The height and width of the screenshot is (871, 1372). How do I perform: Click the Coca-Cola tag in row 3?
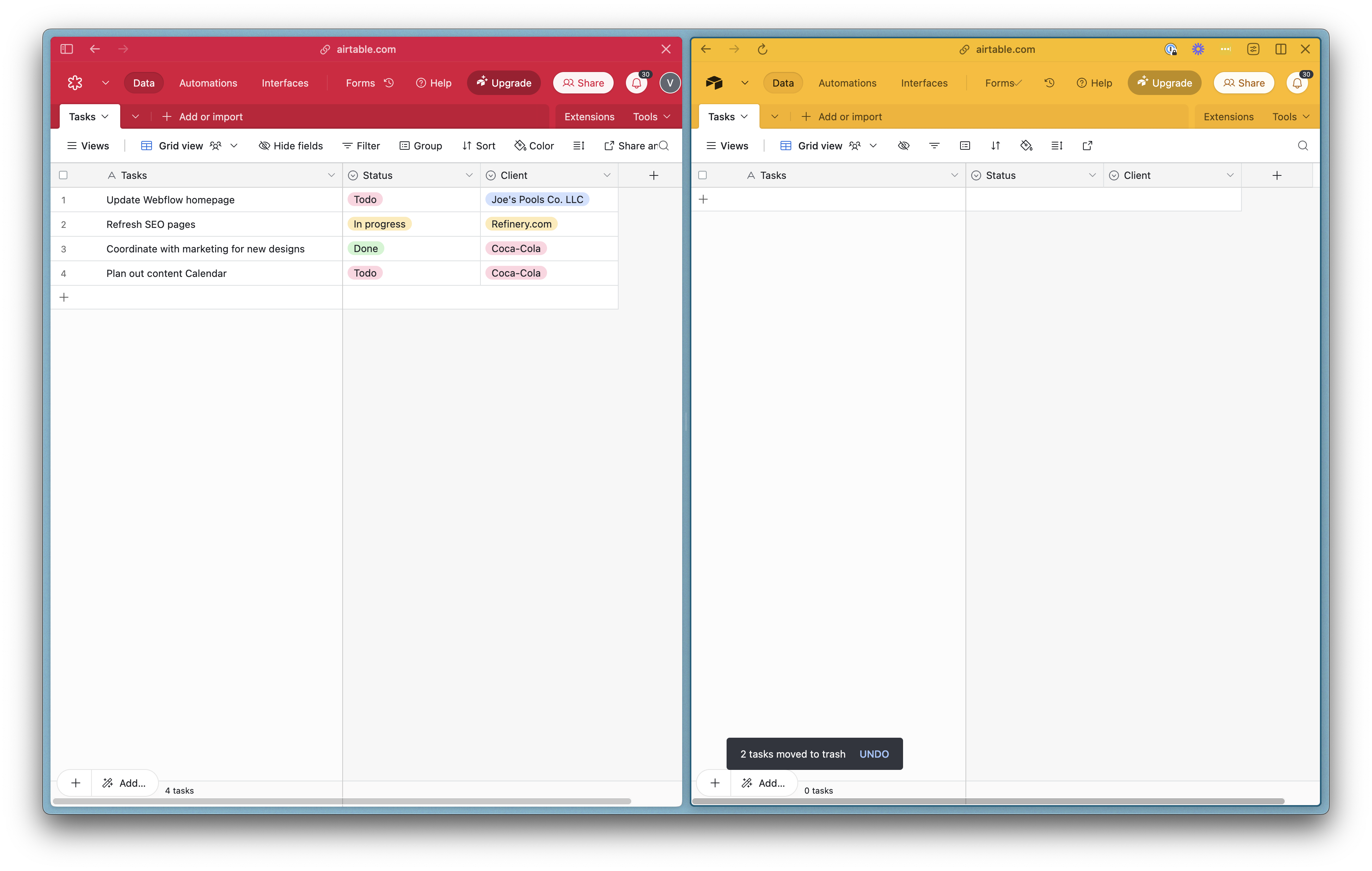516,249
